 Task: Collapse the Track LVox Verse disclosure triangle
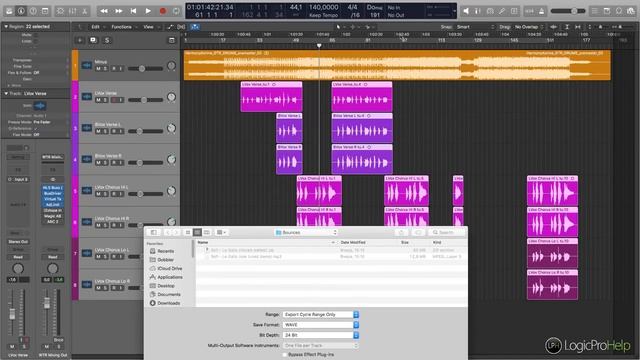click(6, 93)
